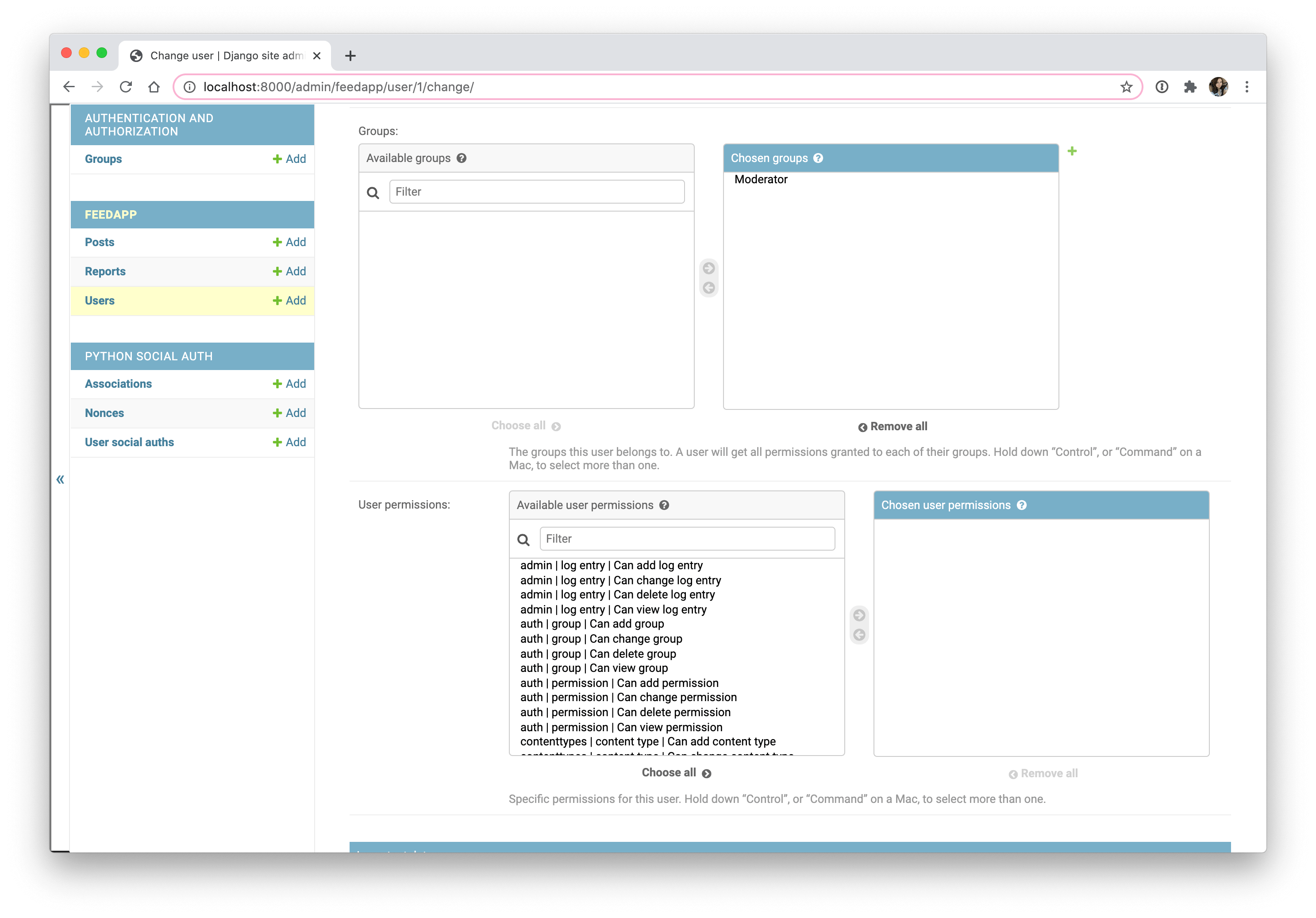The height and width of the screenshot is (918, 1316).
Task: Open help icon beside Chosen groups
Action: 818,158
